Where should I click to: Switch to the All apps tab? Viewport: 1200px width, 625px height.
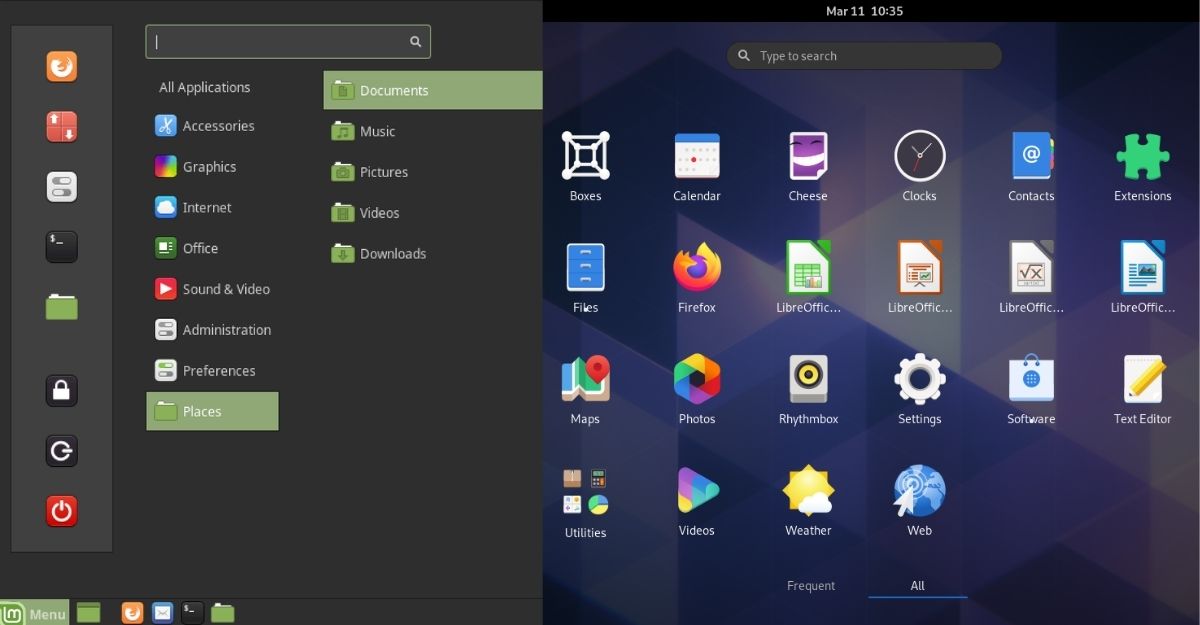pos(917,586)
